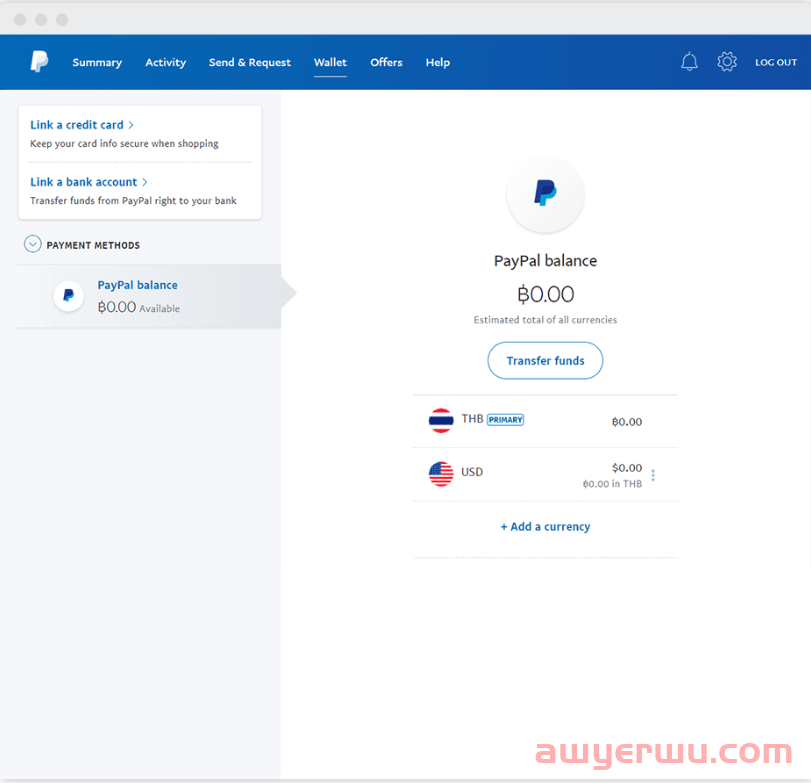Select PayPal balance in sidebar
Viewport: 811px width, 783px height.
[x=149, y=296]
